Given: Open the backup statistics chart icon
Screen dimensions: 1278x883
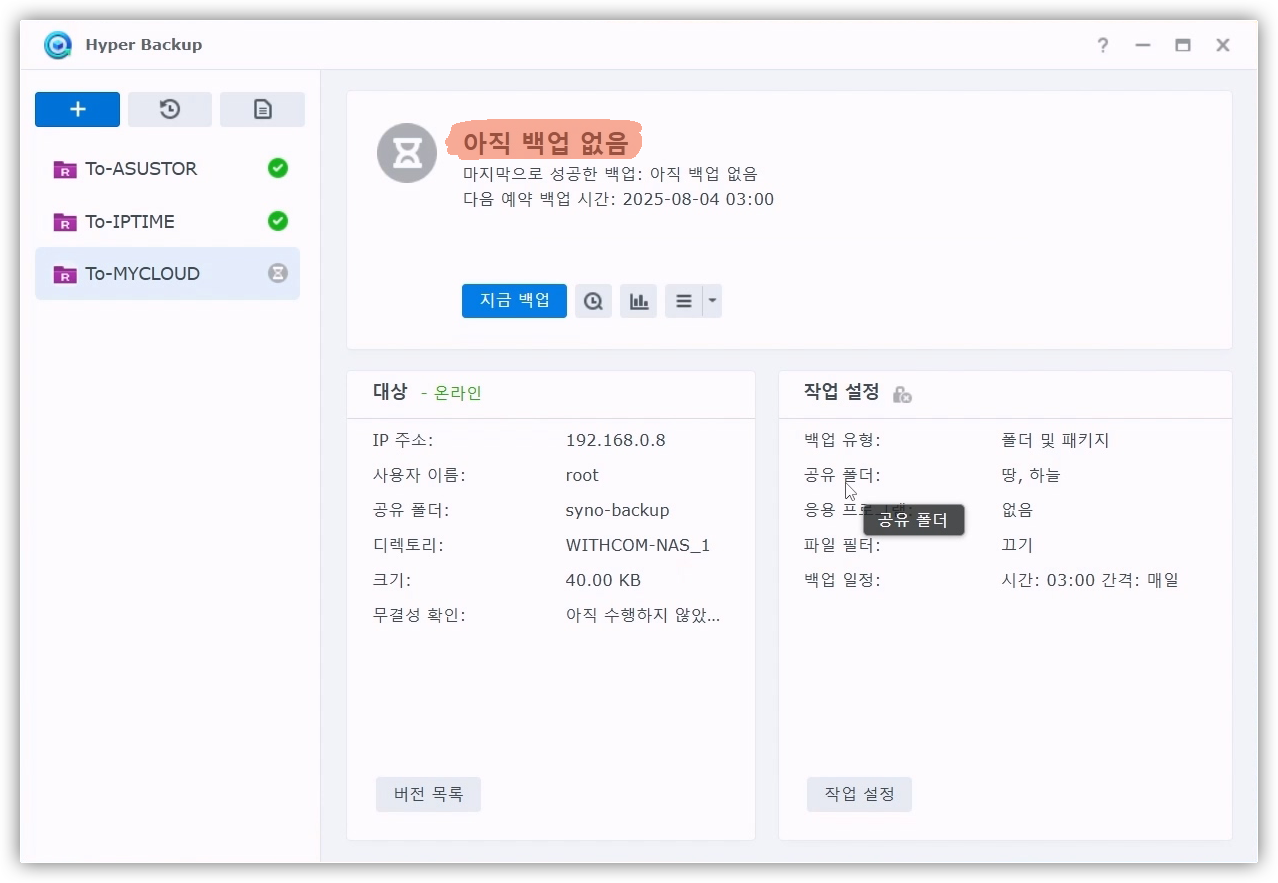Looking at the screenshot, I should (x=638, y=301).
